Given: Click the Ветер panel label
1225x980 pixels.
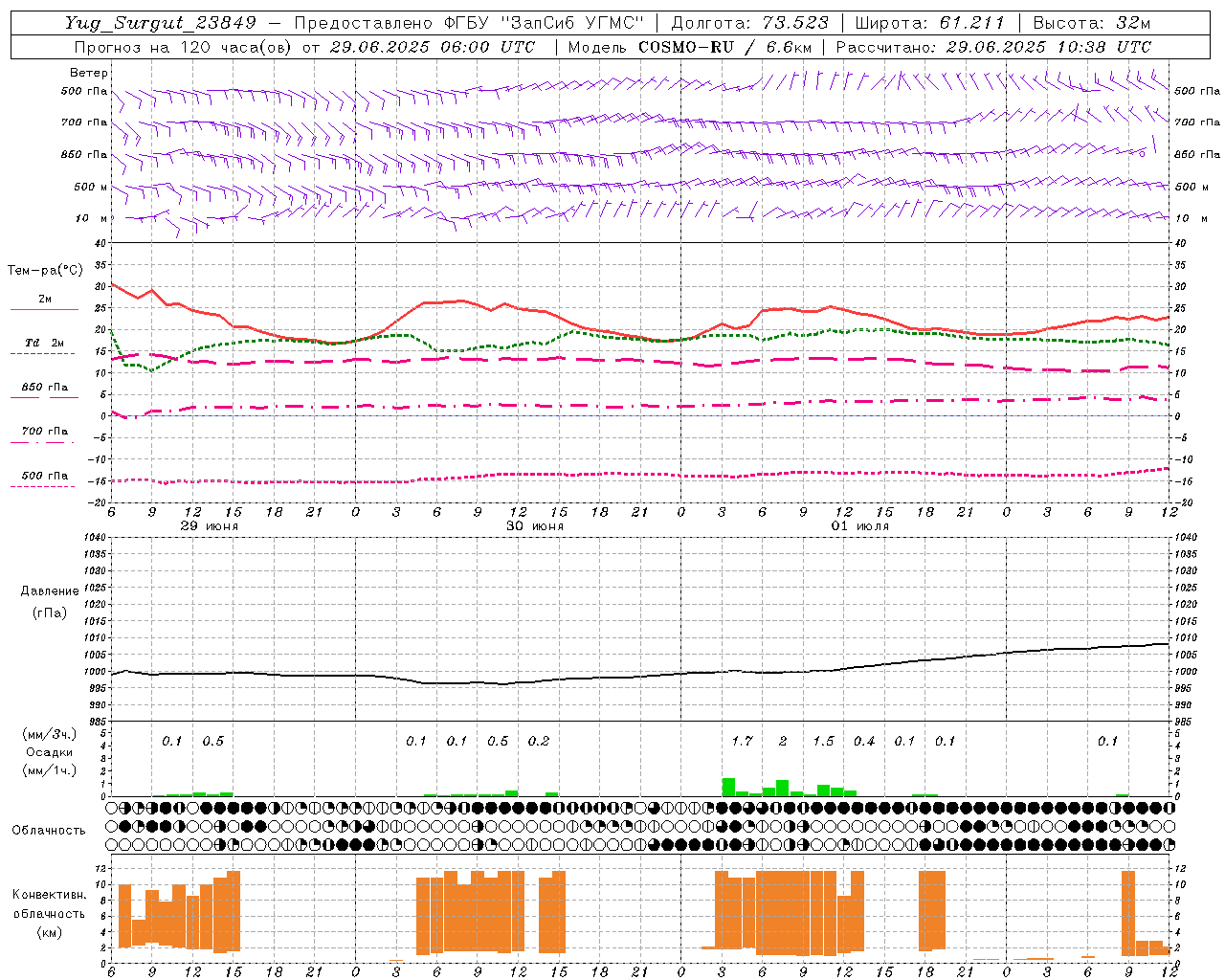Looking at the screenshot, I should click(89, 73).
